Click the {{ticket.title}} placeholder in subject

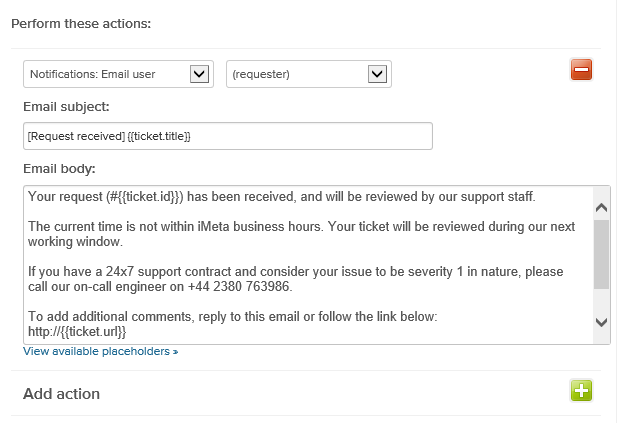(159, 136)
